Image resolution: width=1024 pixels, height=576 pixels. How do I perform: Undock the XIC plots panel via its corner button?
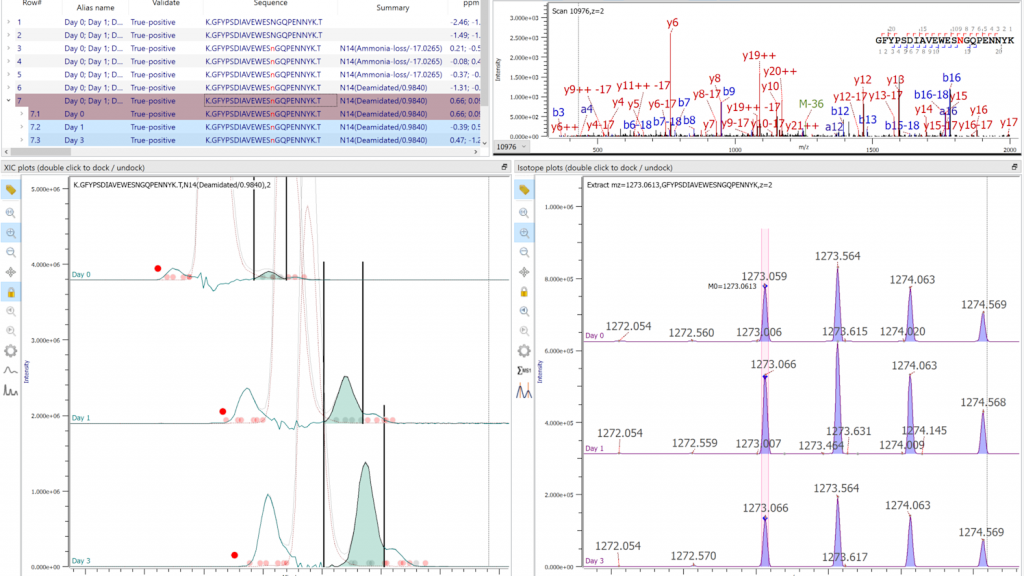tap(506, 167)
